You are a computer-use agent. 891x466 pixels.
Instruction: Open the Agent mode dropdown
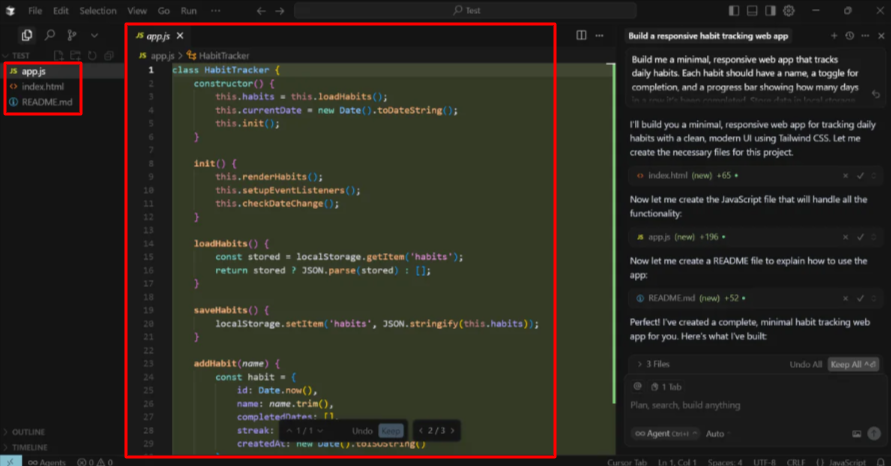[665, 434]
